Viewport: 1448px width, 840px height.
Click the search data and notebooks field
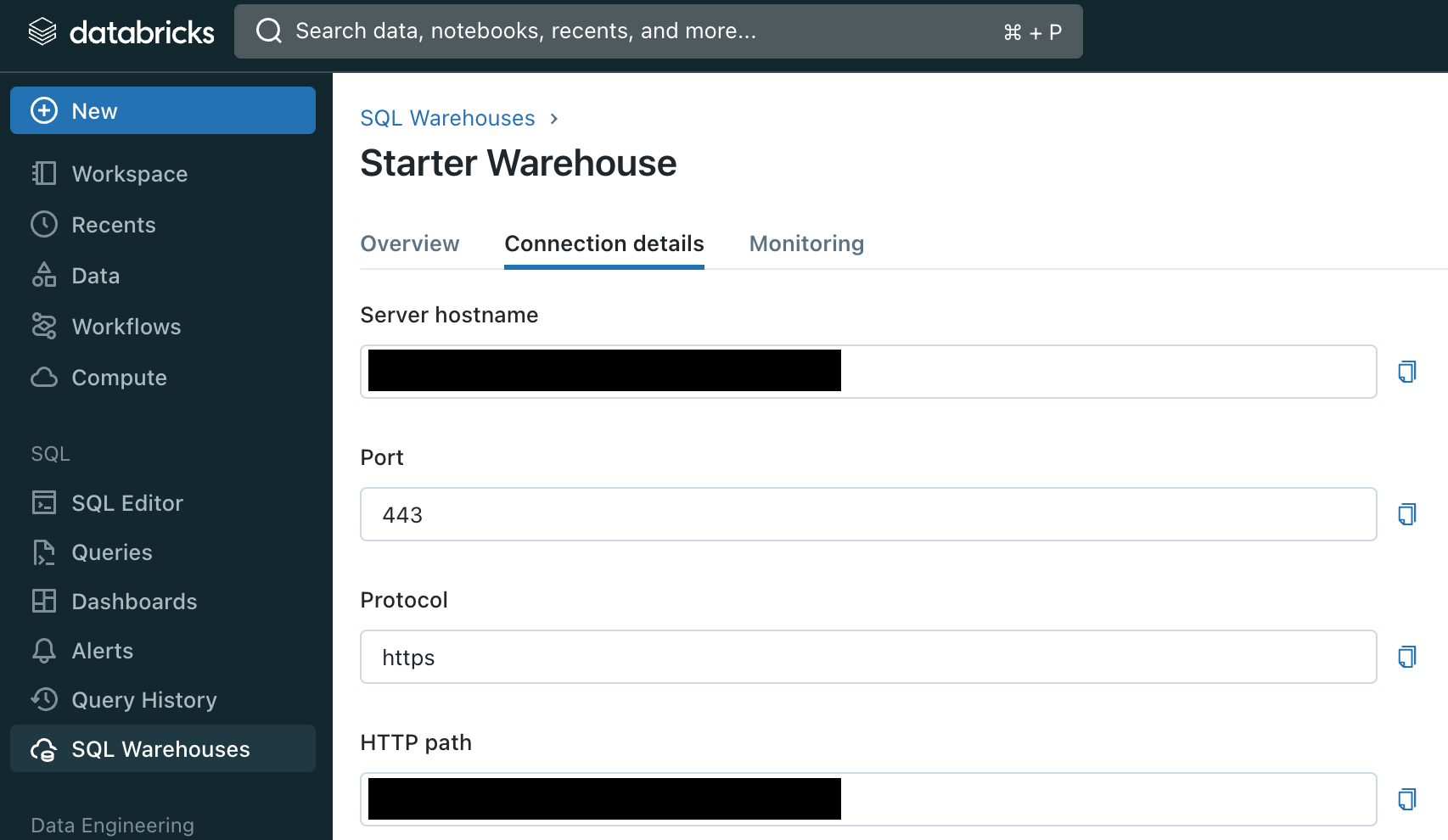click(659, 31)
